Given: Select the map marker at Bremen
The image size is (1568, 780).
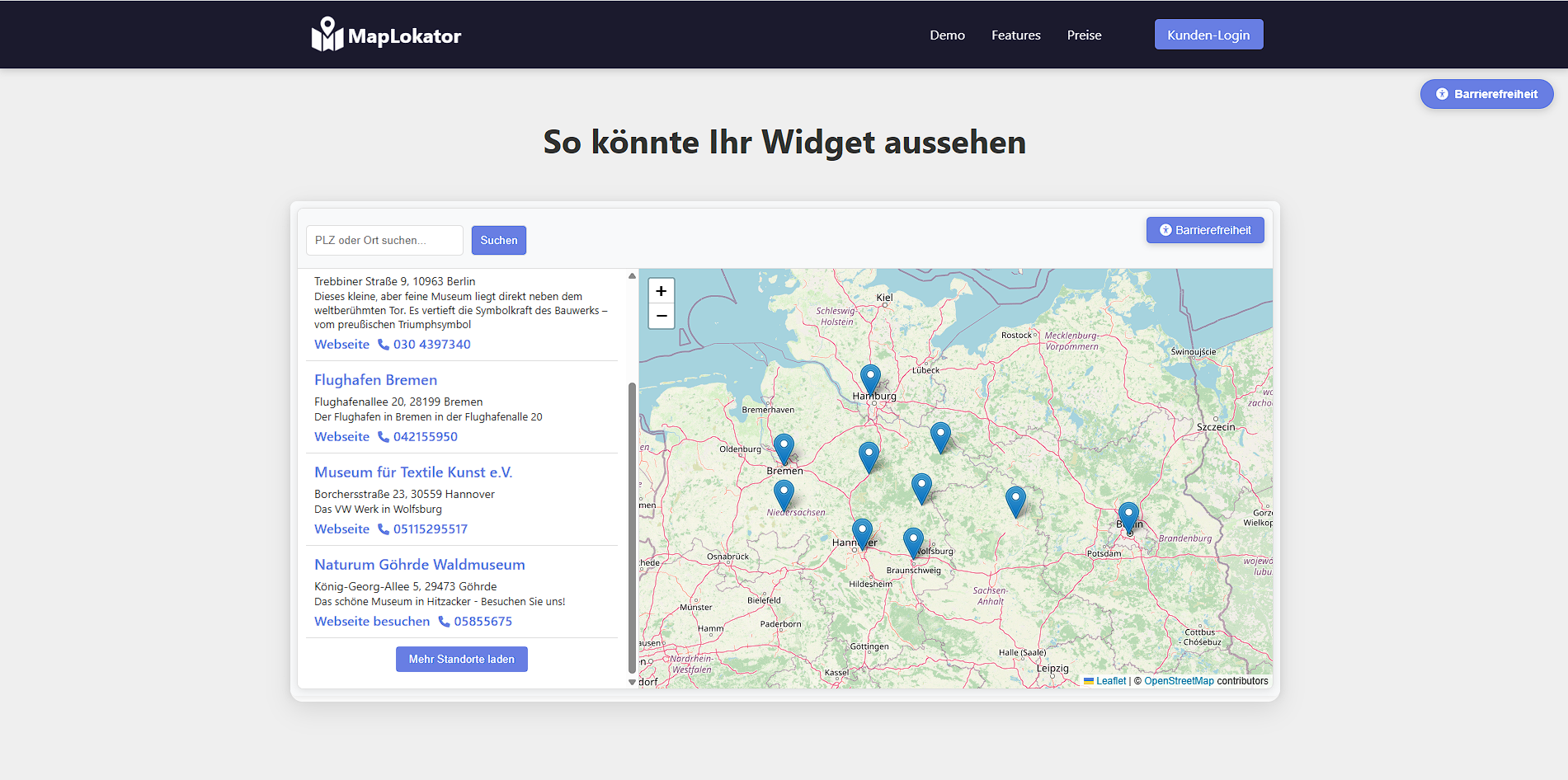Looking at the screenshot, I should pyautogui.click(x=784, y=449).
